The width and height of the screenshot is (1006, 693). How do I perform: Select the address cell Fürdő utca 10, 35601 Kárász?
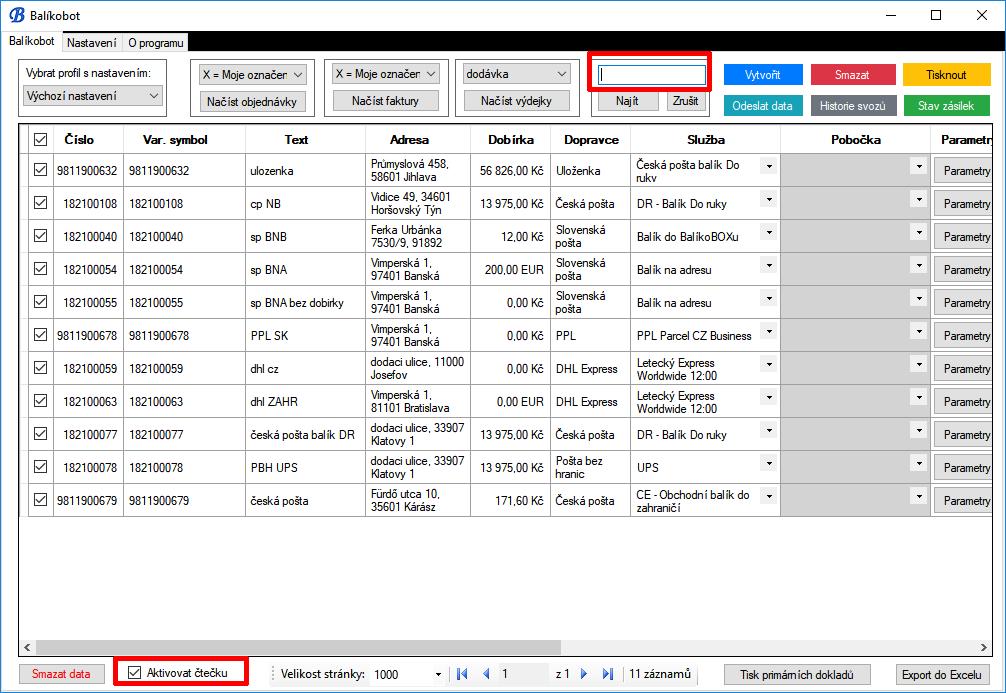pyautogui.click(x=418, y=500)
